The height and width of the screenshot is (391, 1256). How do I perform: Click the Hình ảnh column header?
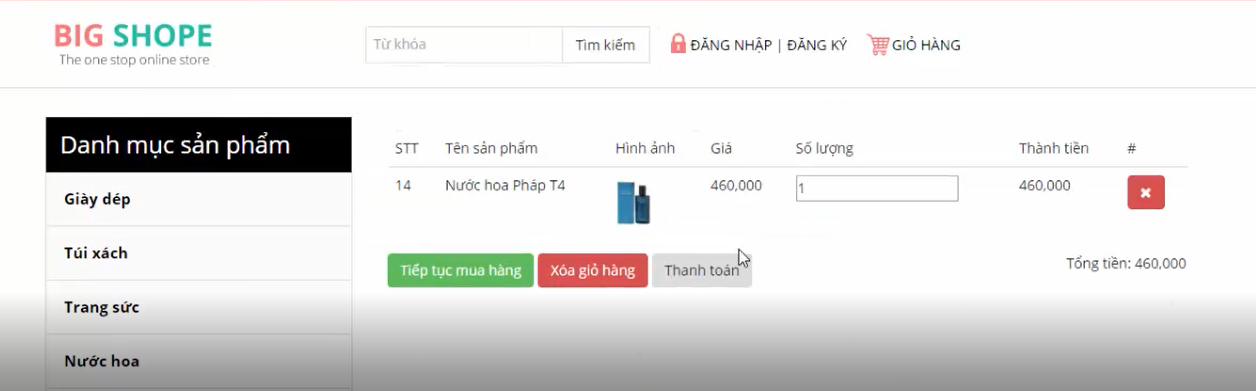coord(645,148)
